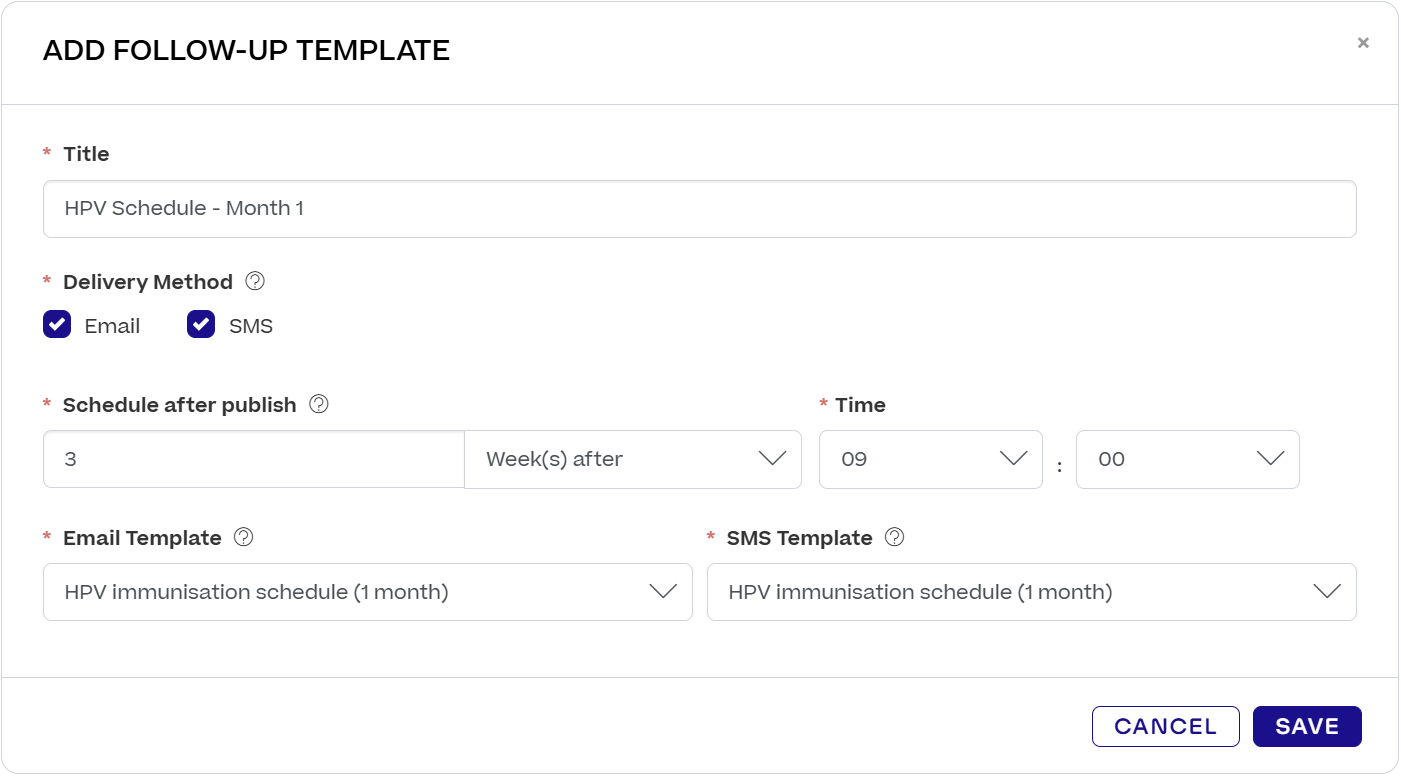The height and width of the screenshot is (776, 1401).
Task: Open the Delivery Method help tooltip
Action: 254,281
